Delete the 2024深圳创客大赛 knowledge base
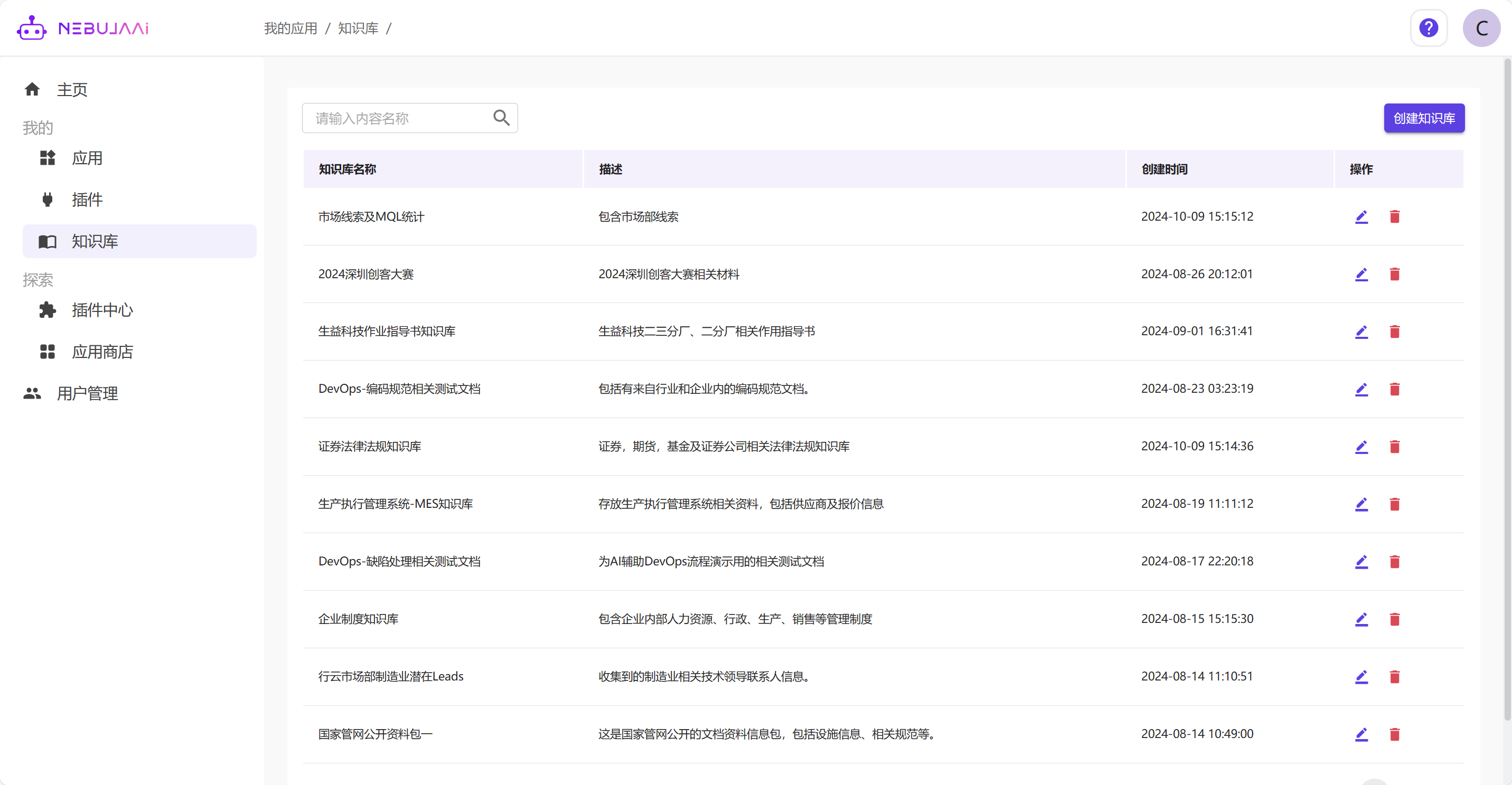The height and width of the screenshot is (785, 1512). click(x=1395, y=274)
